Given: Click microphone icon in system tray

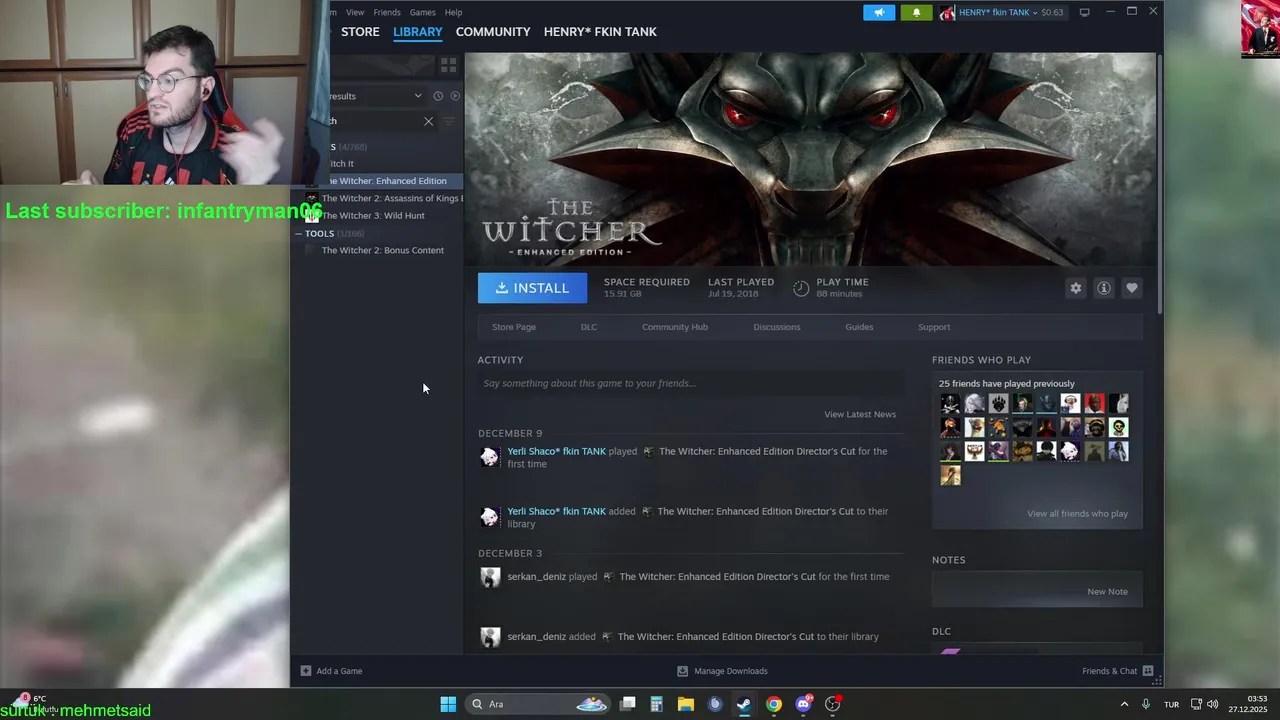Looking at the screenshot, I should [x=1146, y=704].
